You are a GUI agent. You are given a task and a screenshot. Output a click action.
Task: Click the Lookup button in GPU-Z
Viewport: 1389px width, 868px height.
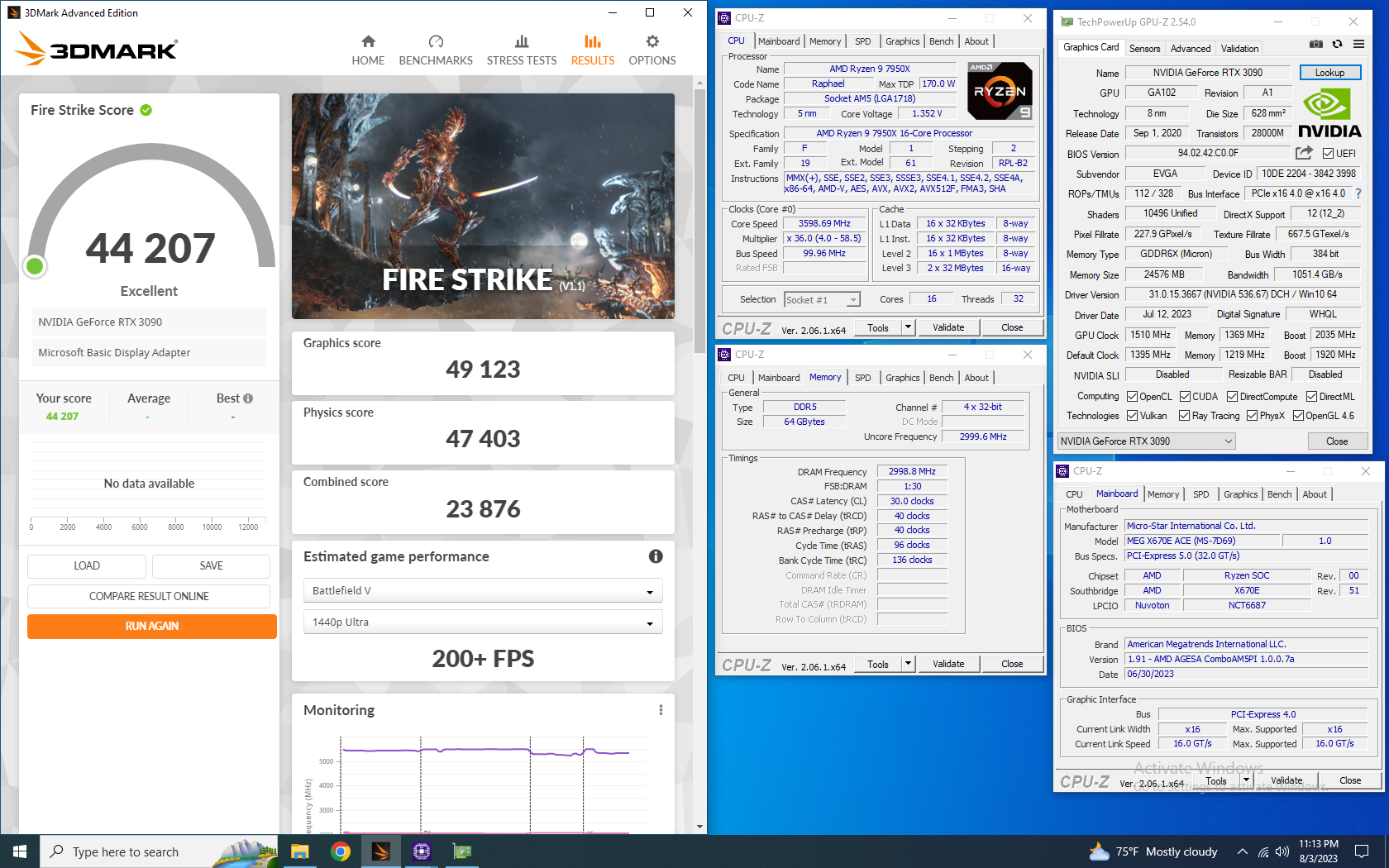(1330, 73)
